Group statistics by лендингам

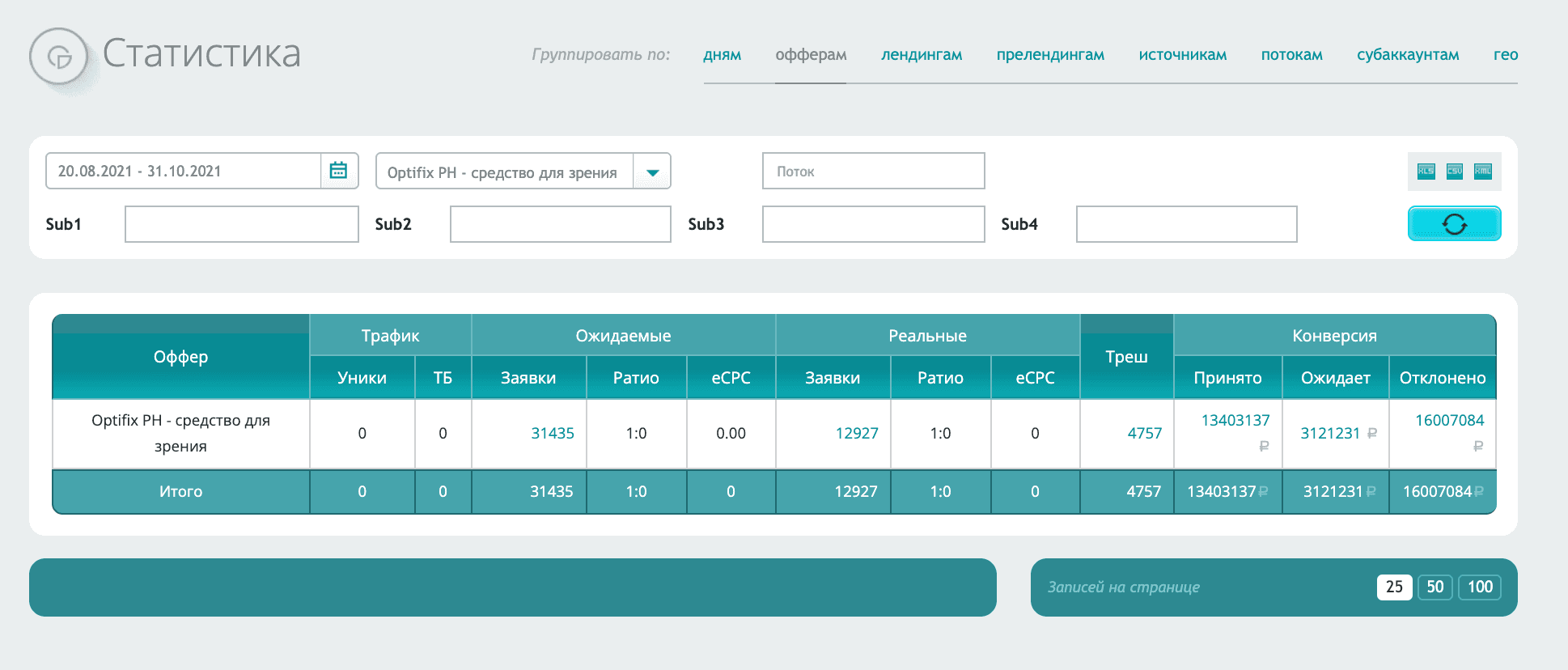(922, 55)
